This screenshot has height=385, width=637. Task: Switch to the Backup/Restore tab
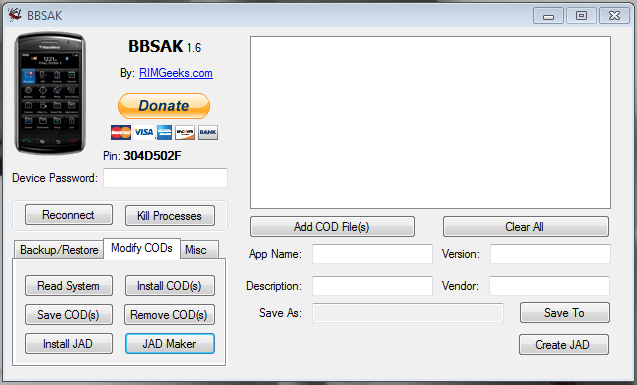pyautogui.click(x=59, y=250)
